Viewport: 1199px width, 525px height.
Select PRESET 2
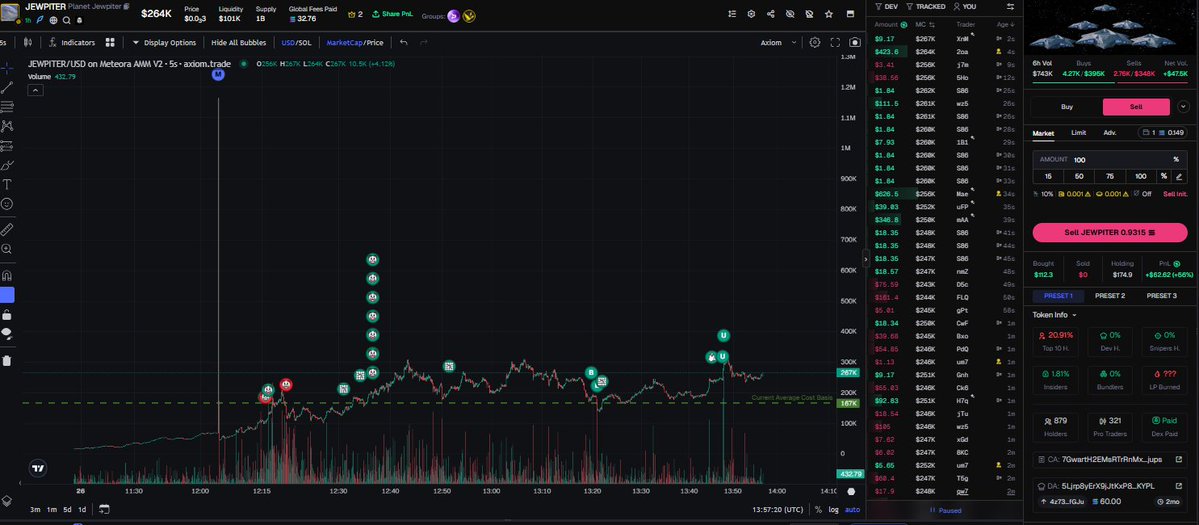1110,296
